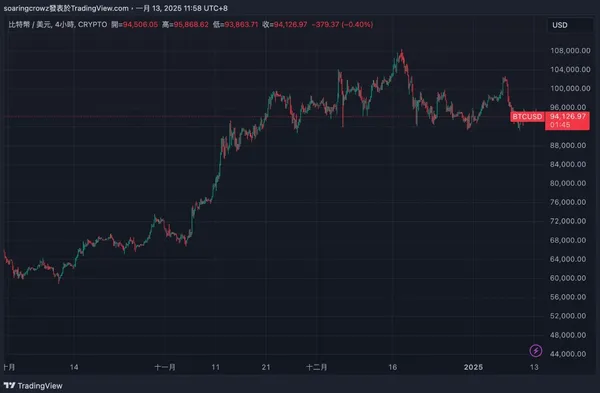The width and height of the screenshot is (600, 393).
Task: Click the chart title 比特幣 / 美元
Action: pyautogui.click(x=30, y=24)
